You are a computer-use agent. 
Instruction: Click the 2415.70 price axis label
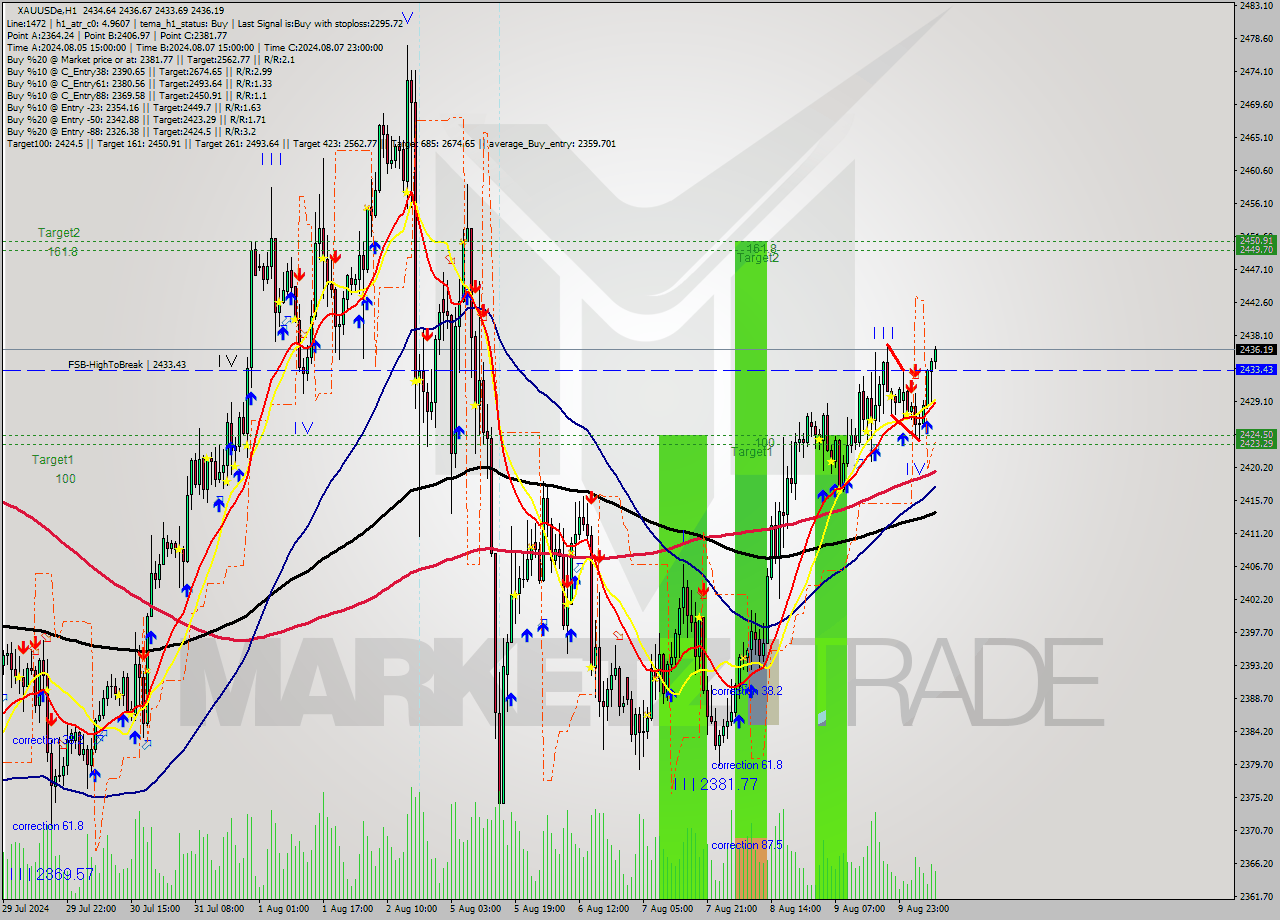(1256, 500)
